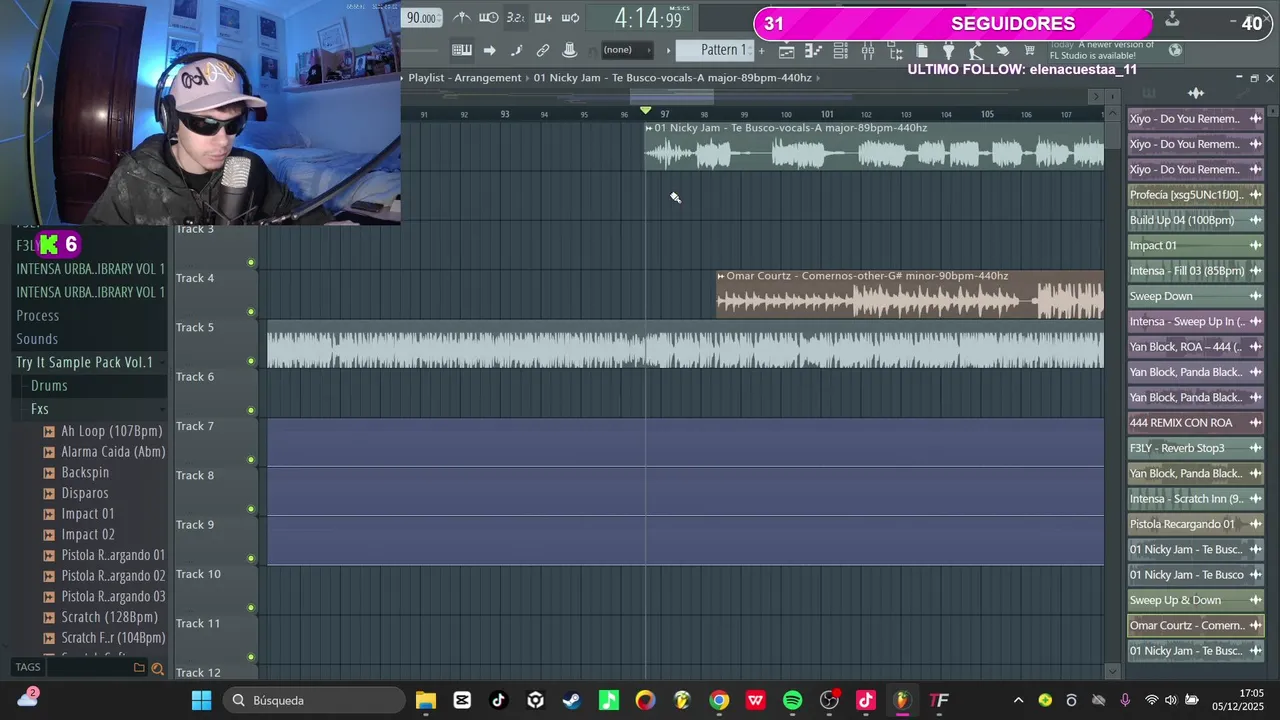Click the waveform icon above the clip picker
Viewport: 1280px width, 720px height.
click(1196, 93)
